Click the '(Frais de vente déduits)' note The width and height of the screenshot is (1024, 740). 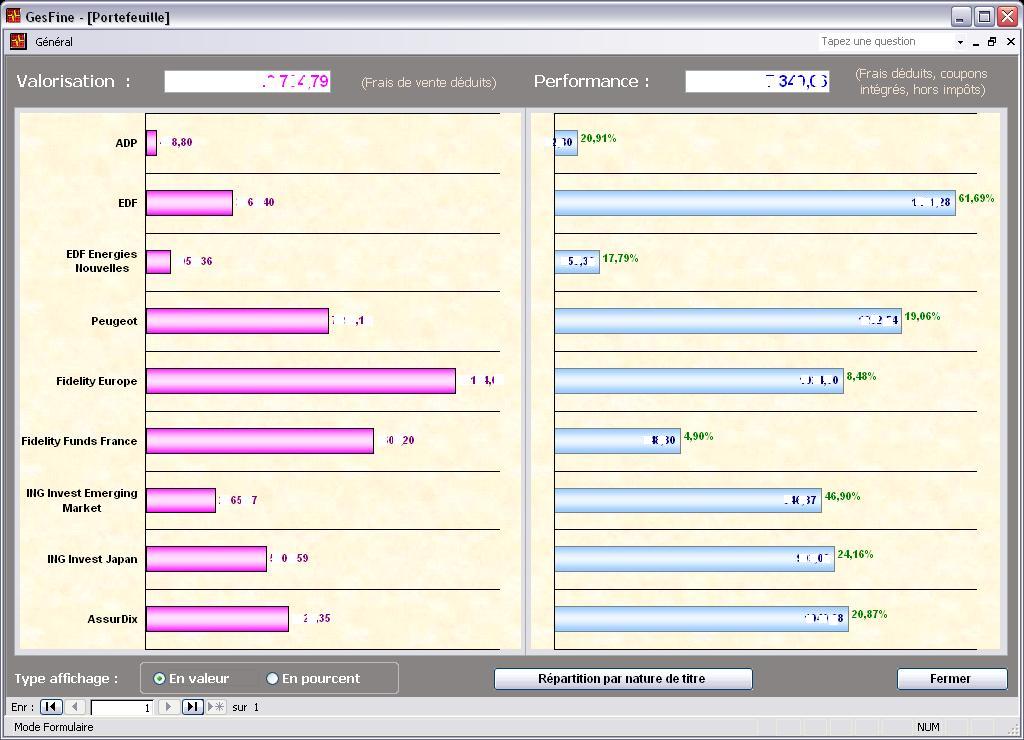[x=428, y=82]
